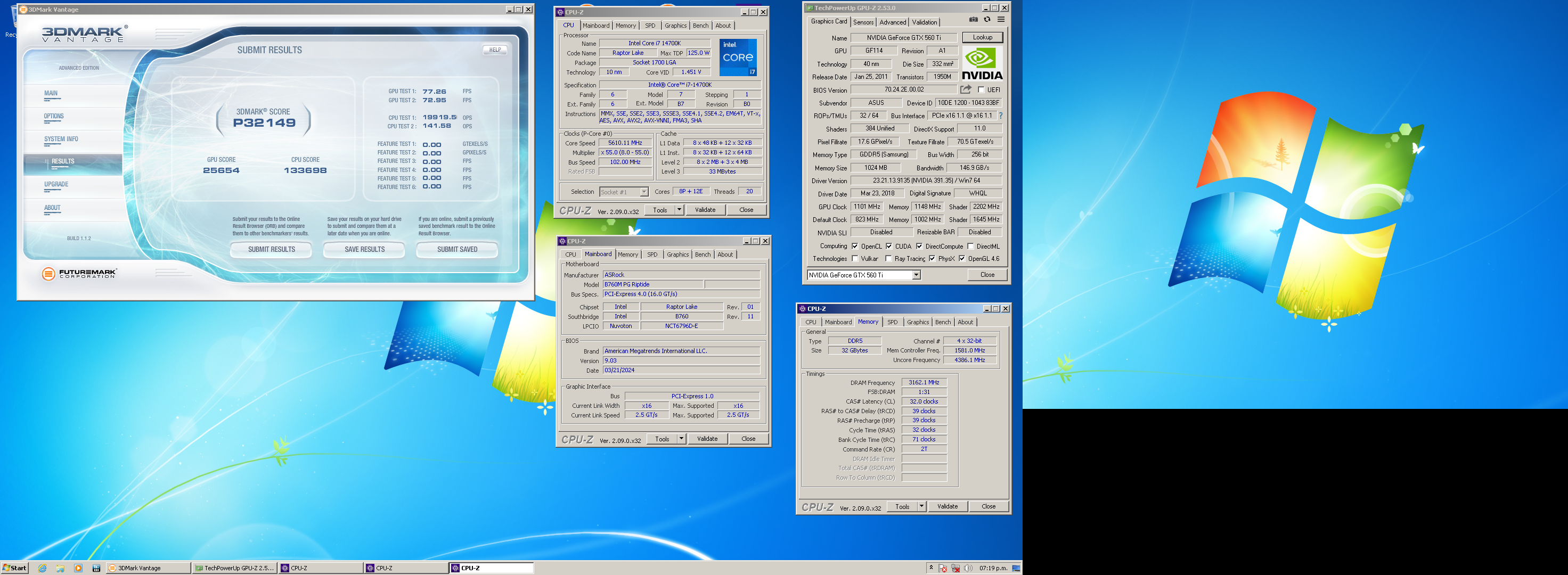Toggle the UEFI checkbox in GPU-Z
Screen dimensions: 1568x575
click(x=981, y=89)
